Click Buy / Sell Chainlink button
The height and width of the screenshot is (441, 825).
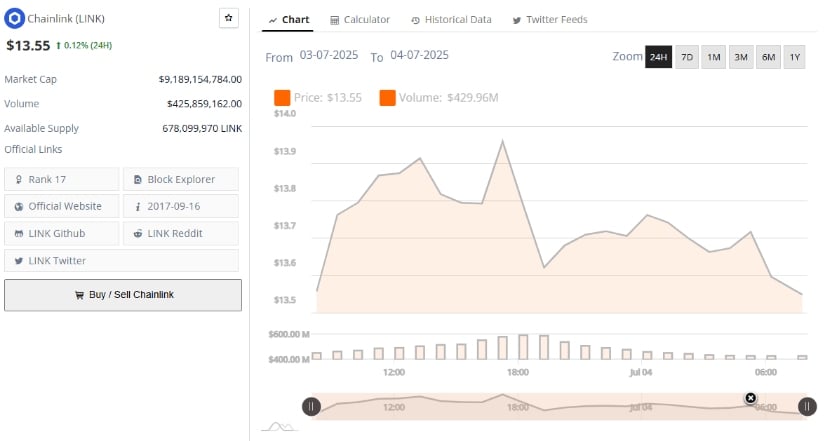click(x=123, y=295)
